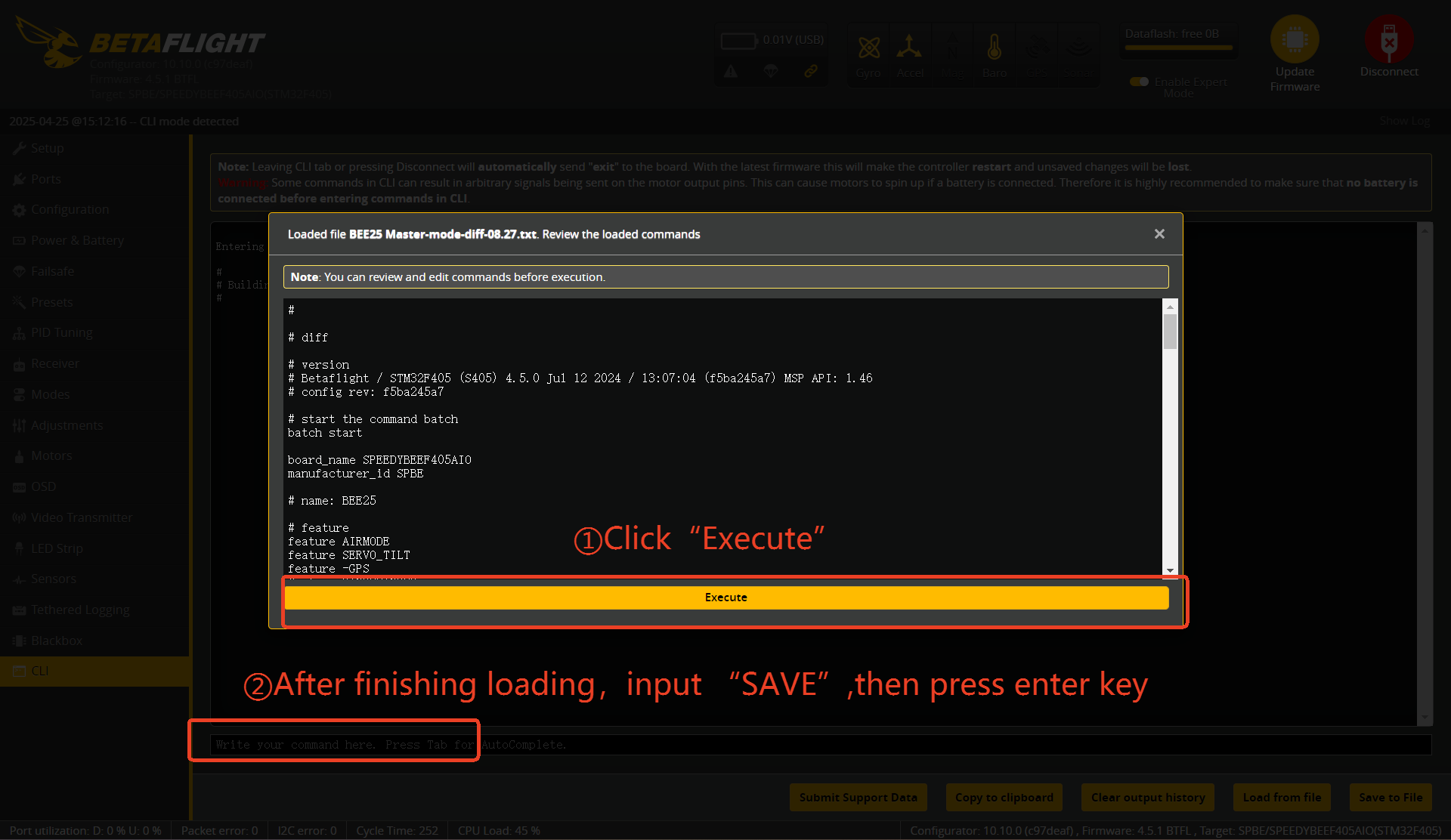Select the CLI tab
The image size is (1451, 840).
[x=94, y=671]
